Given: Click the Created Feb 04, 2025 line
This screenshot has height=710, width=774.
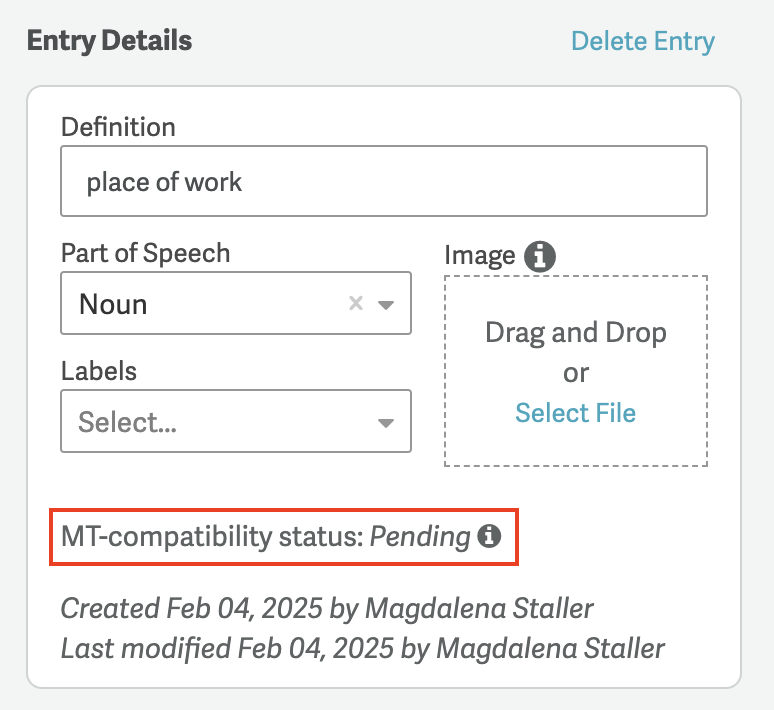Looking at the screenshot, I should (327, 608).
